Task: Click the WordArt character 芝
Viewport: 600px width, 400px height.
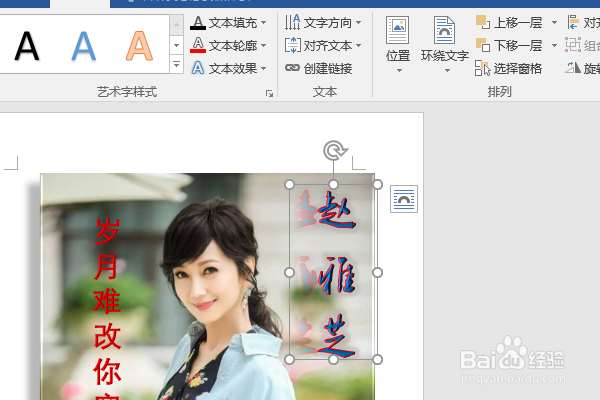Action: 339,336
